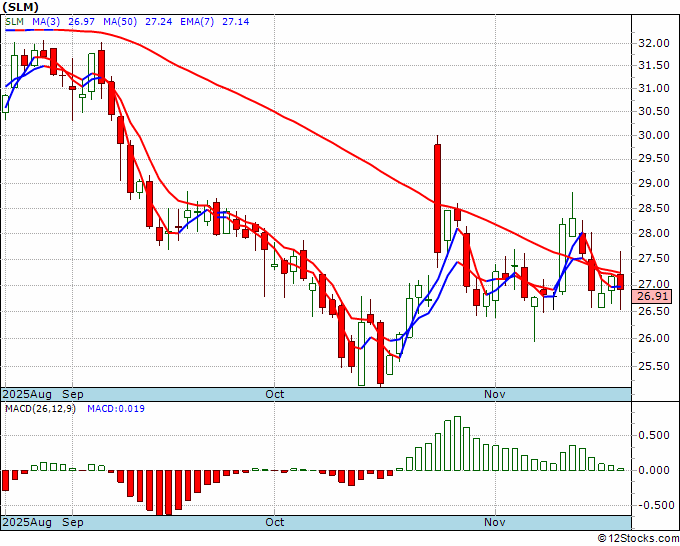Click the 30.50 price axis label
The image size is (680, 546).
(654, 111)
